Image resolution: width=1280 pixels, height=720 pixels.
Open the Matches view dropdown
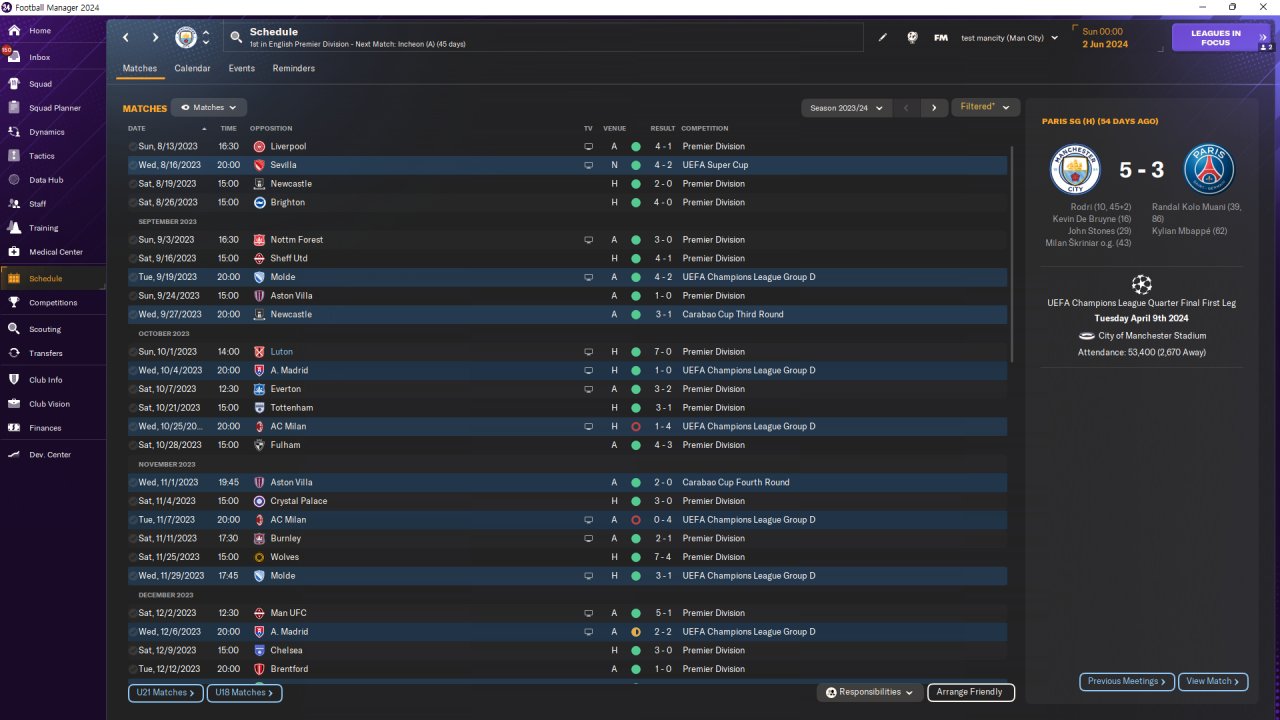pos(209,107)
